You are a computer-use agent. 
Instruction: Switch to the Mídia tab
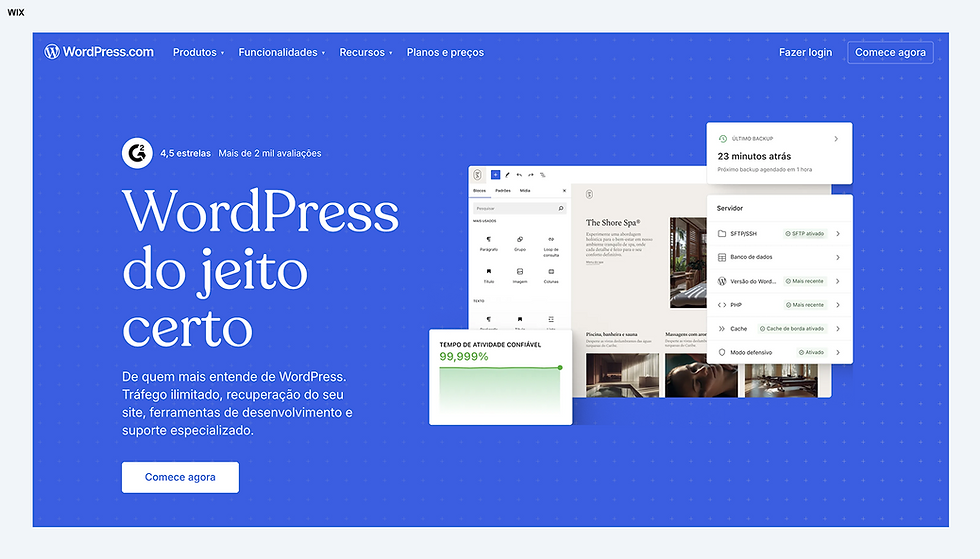click(x=525, y=191)
